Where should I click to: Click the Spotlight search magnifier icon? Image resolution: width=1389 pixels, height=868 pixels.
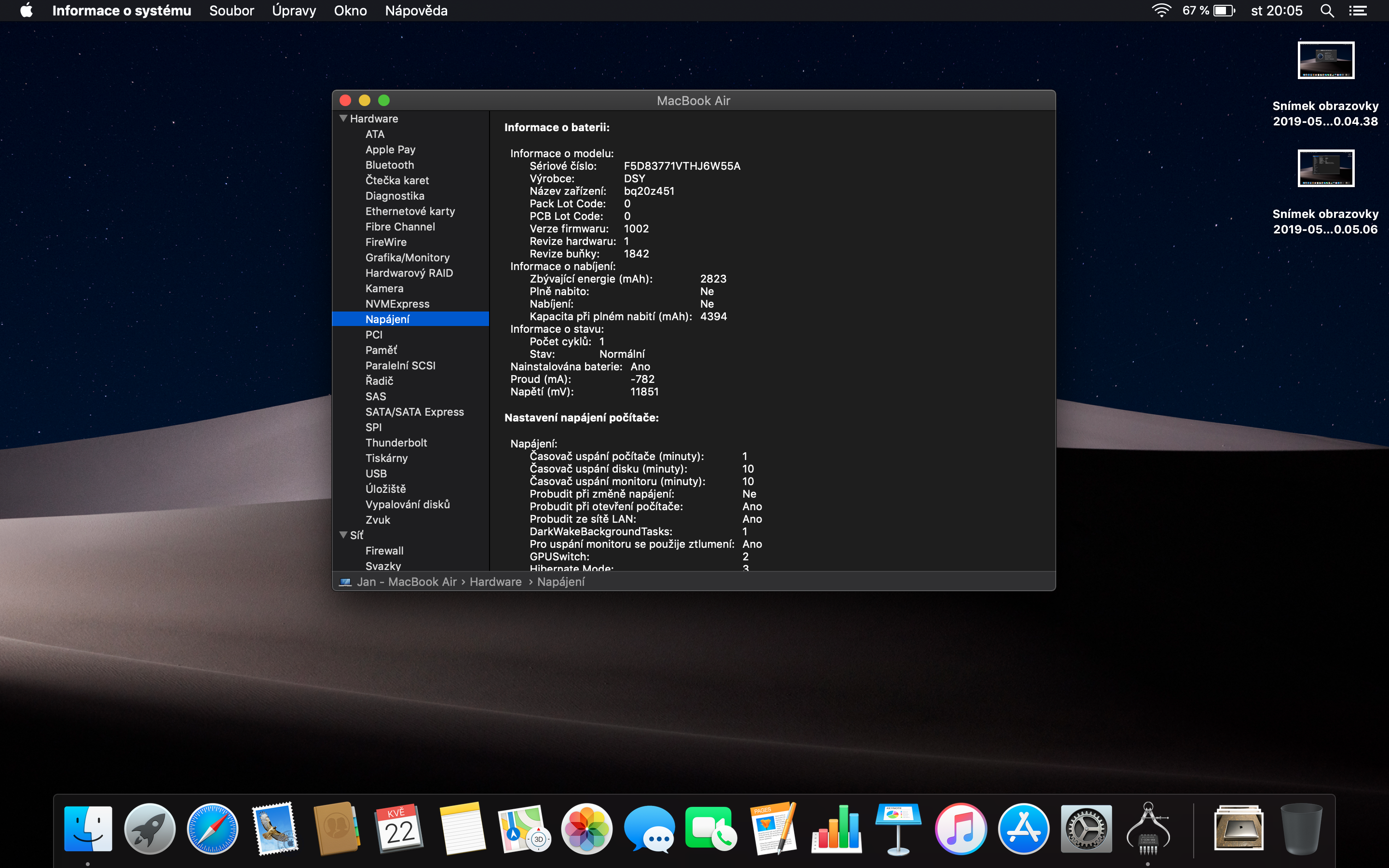coord(1326,11)
